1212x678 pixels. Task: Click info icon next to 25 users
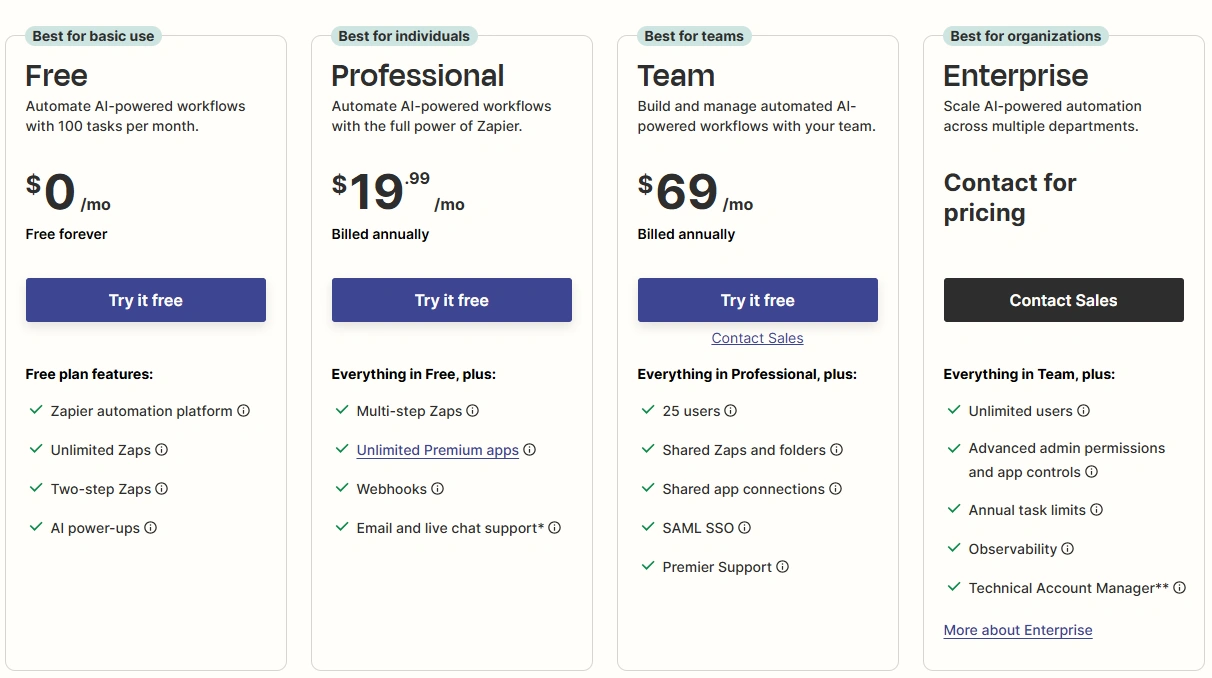[x=731, y=411]
